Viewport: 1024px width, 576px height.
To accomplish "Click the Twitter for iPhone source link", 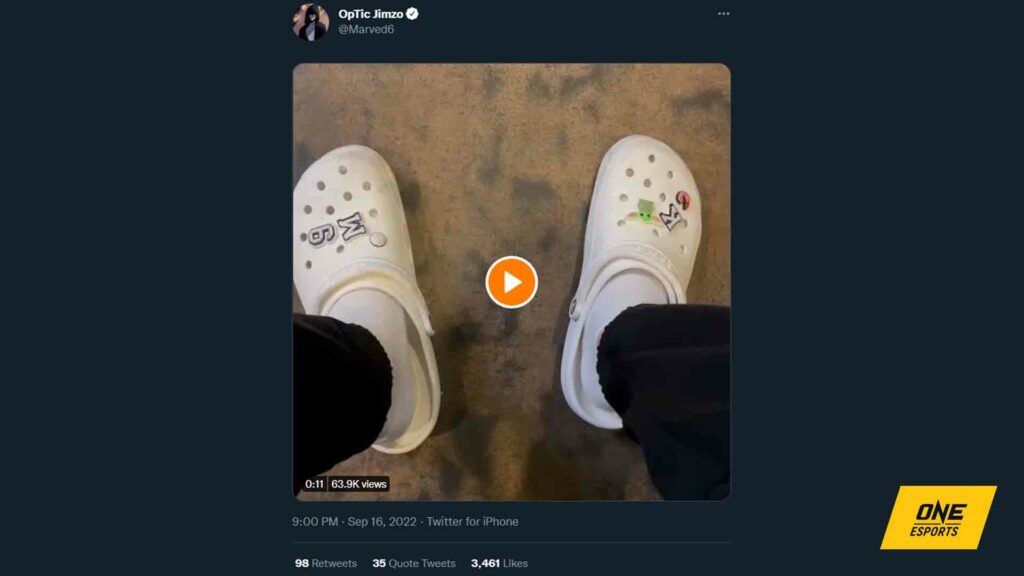I will tap(472, 522).
